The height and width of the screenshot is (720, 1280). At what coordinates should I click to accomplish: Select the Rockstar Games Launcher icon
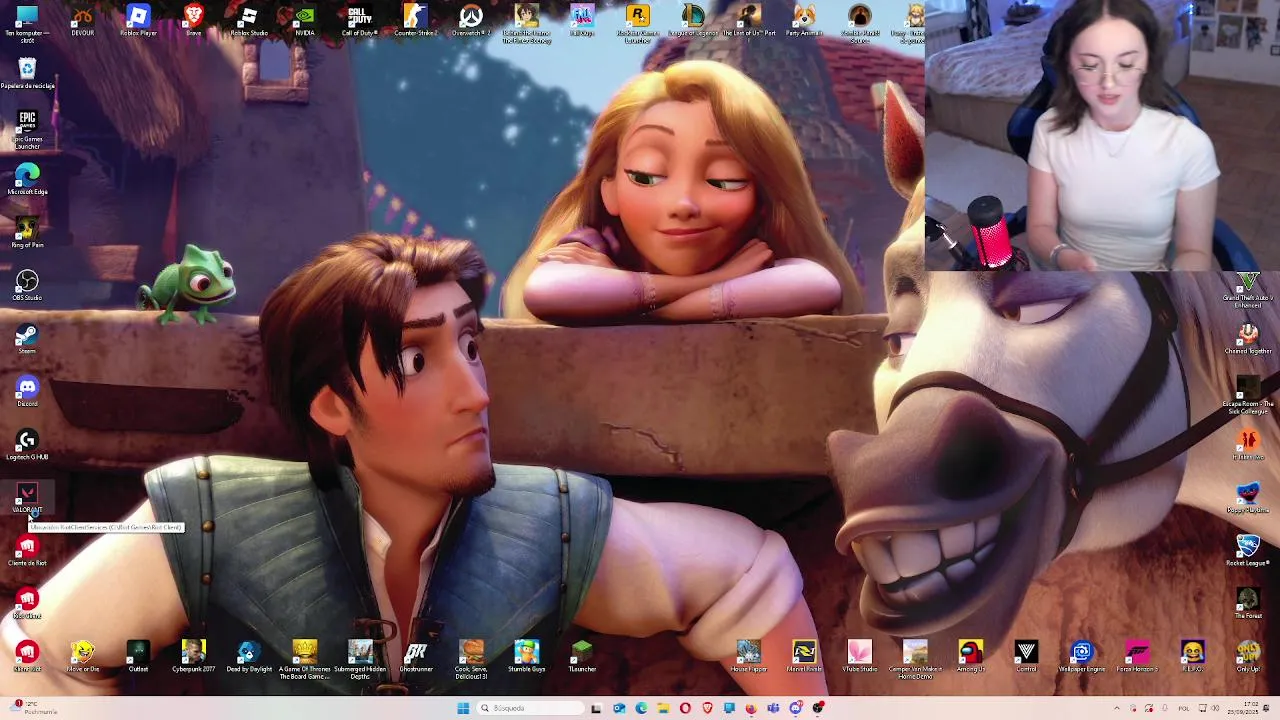[x=637, y=23]
